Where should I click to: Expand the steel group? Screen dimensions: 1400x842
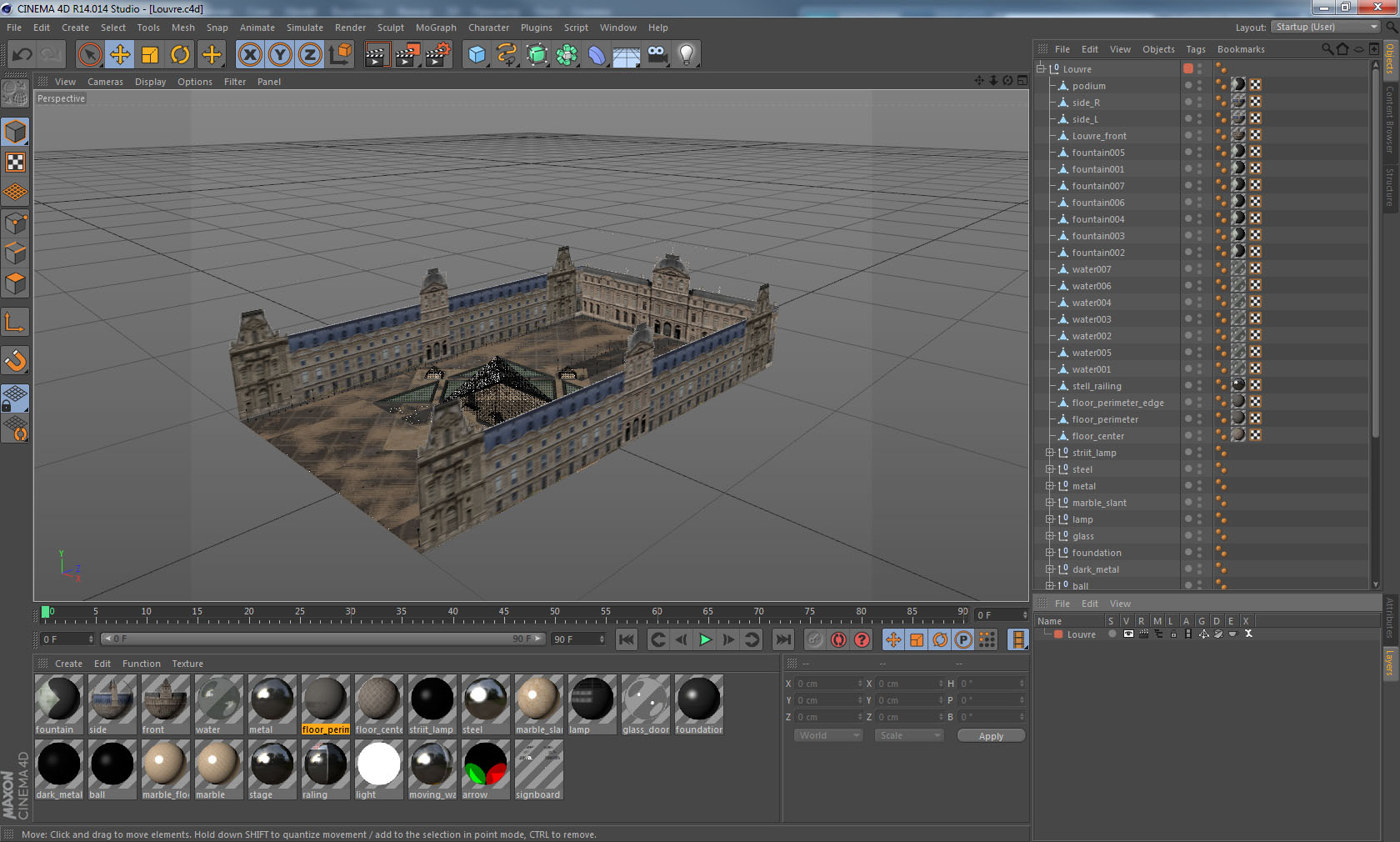point(1050,469)
